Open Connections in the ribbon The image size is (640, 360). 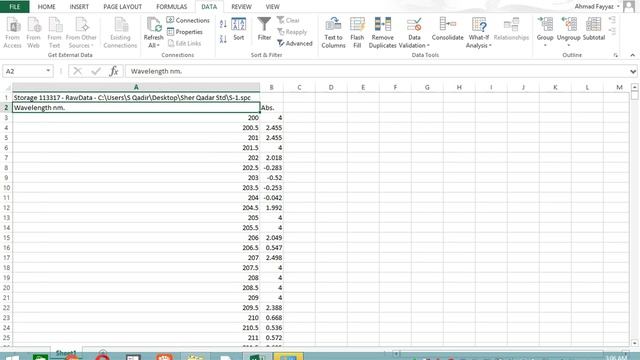click(x=188, y=20)
